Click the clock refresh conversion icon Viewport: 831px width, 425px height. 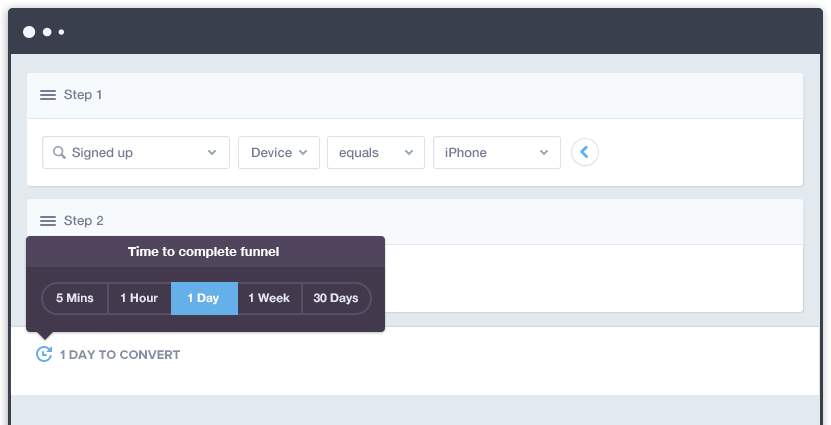click(x=44, y=354)
